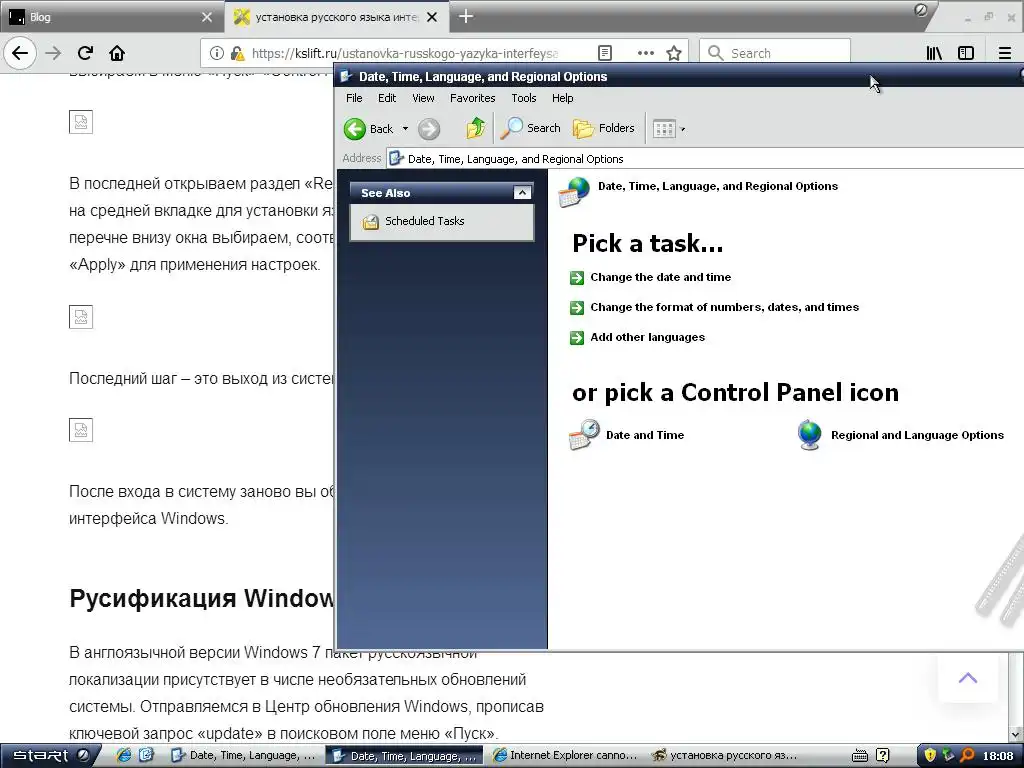
Task: Click the green arrow beside Add other languages
Action: click(x=577, y=338)
